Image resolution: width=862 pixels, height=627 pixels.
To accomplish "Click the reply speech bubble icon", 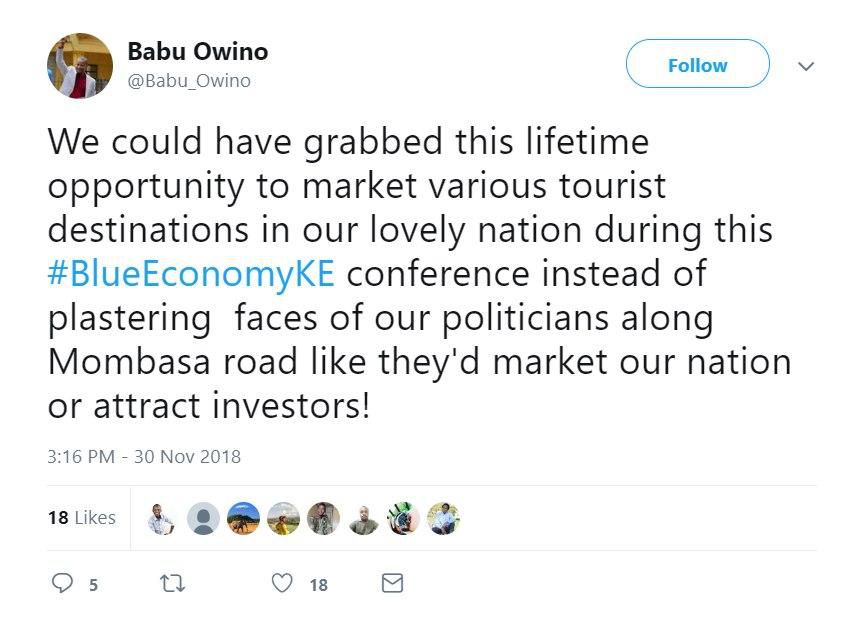I will (62, 583).
